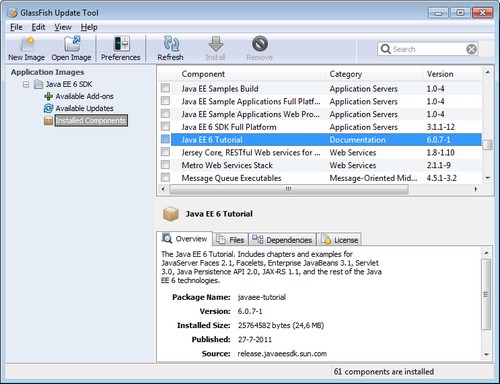Click the details pane scroll-up arrow
The image size is (500, 384).
coord(487,253)
